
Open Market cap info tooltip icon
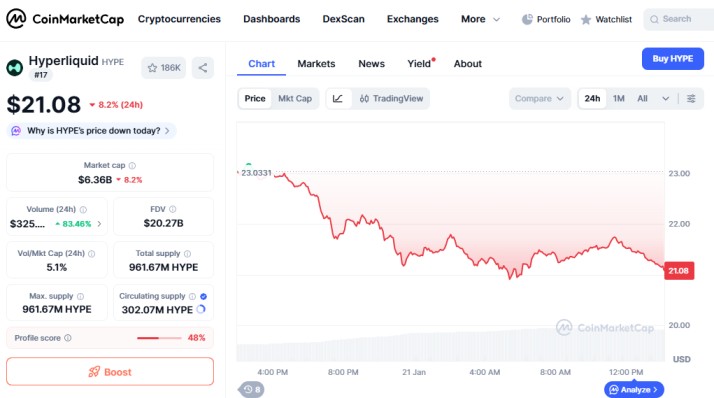tap(132, 165)
